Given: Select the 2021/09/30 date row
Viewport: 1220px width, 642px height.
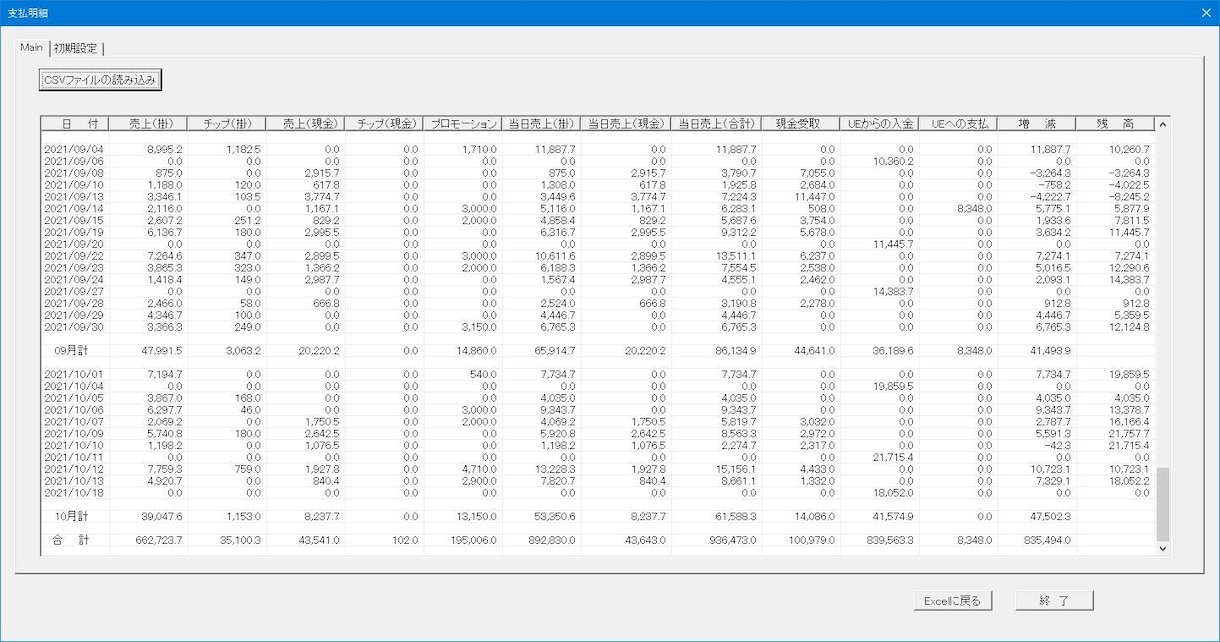Looking at the screenshot, I should tap(597, 327).
